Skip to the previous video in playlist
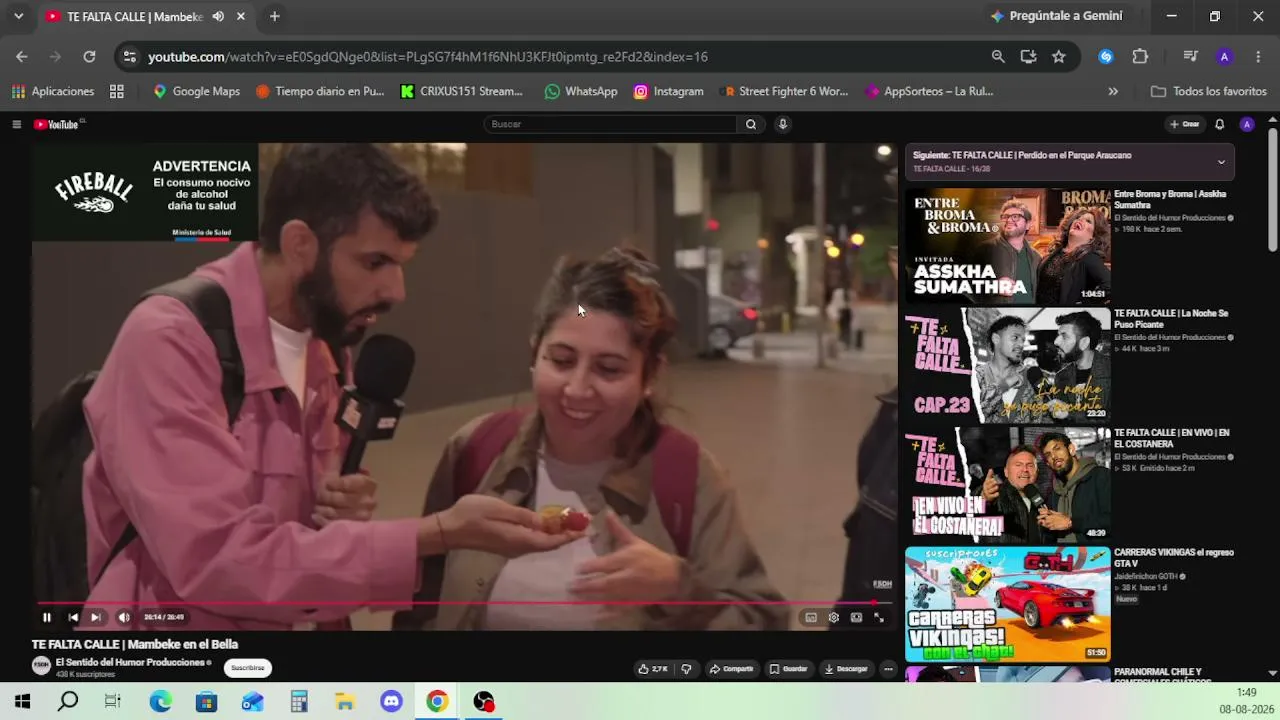The image size is (1280, 720). (73, 617)
